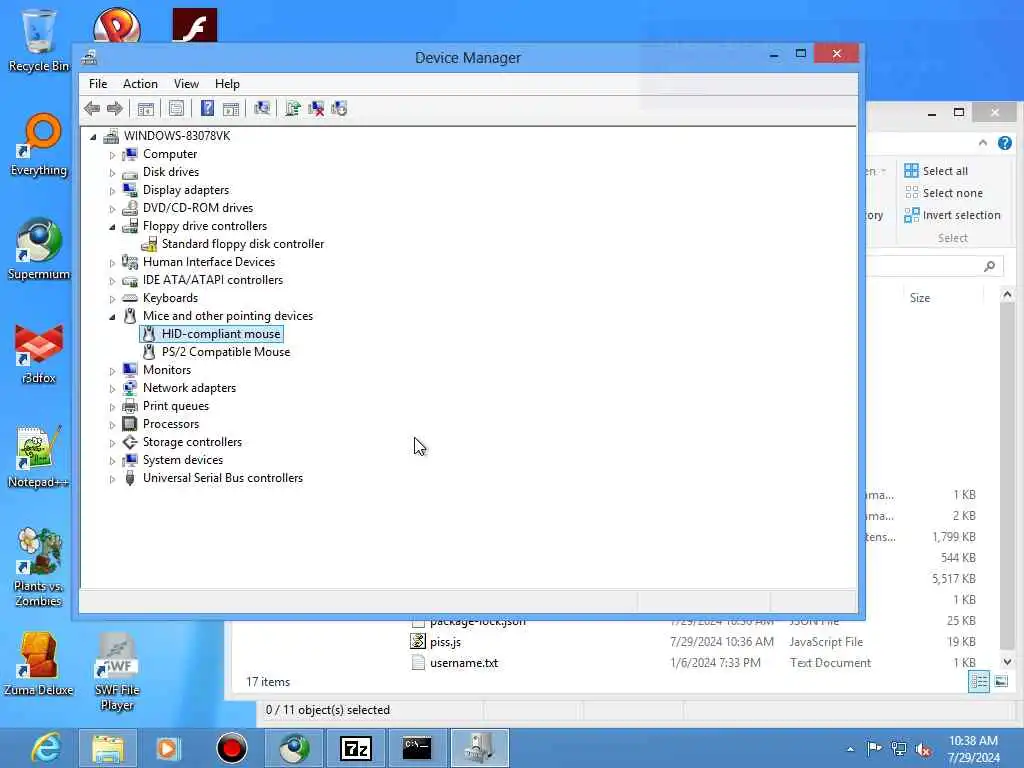Click the Explorer search box

[935, 266]
